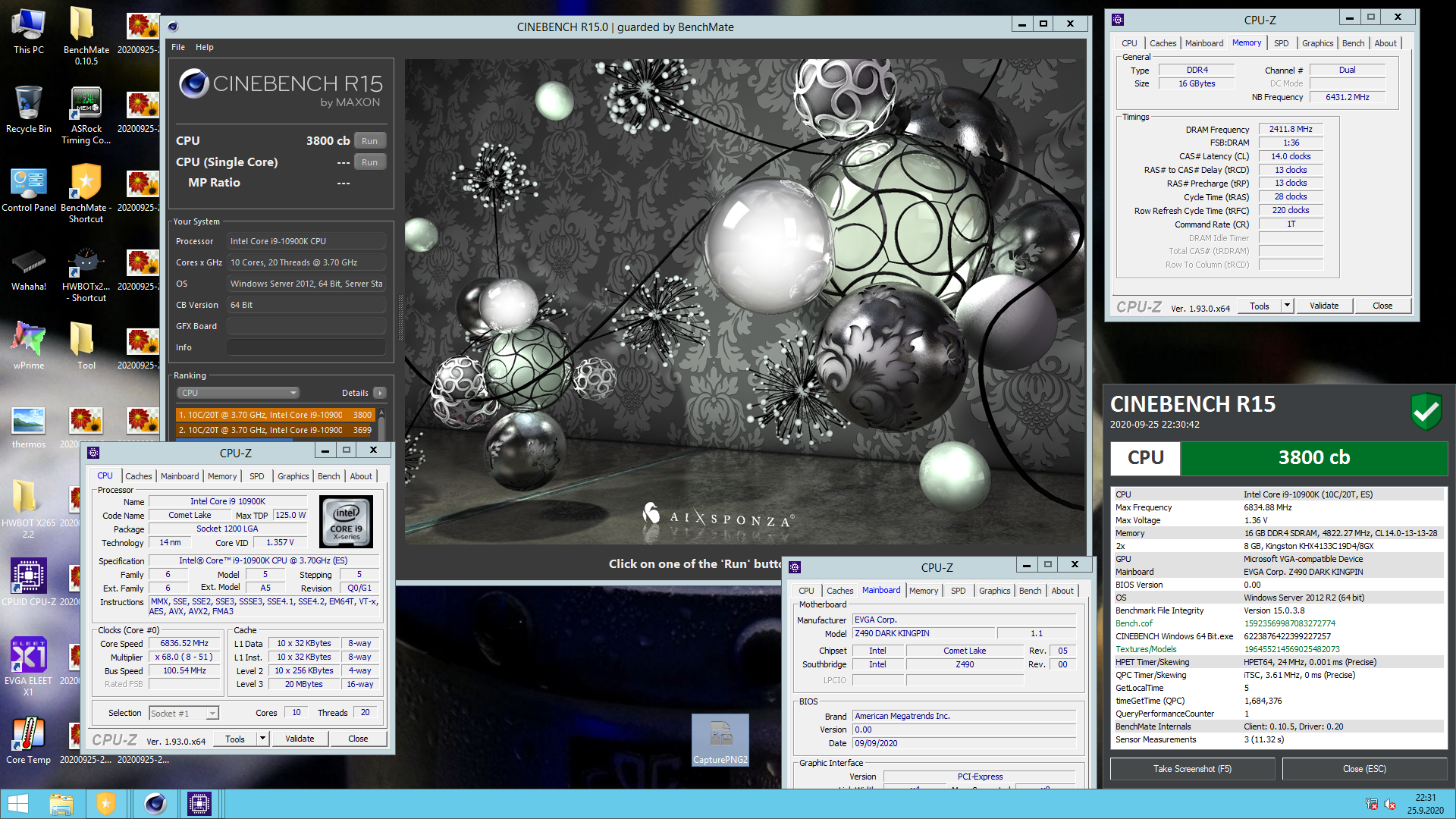Expand the Details arrow in Ranking
This screenshot has width=1456, height=819.
pyautogui.click(x=380, y=393)
